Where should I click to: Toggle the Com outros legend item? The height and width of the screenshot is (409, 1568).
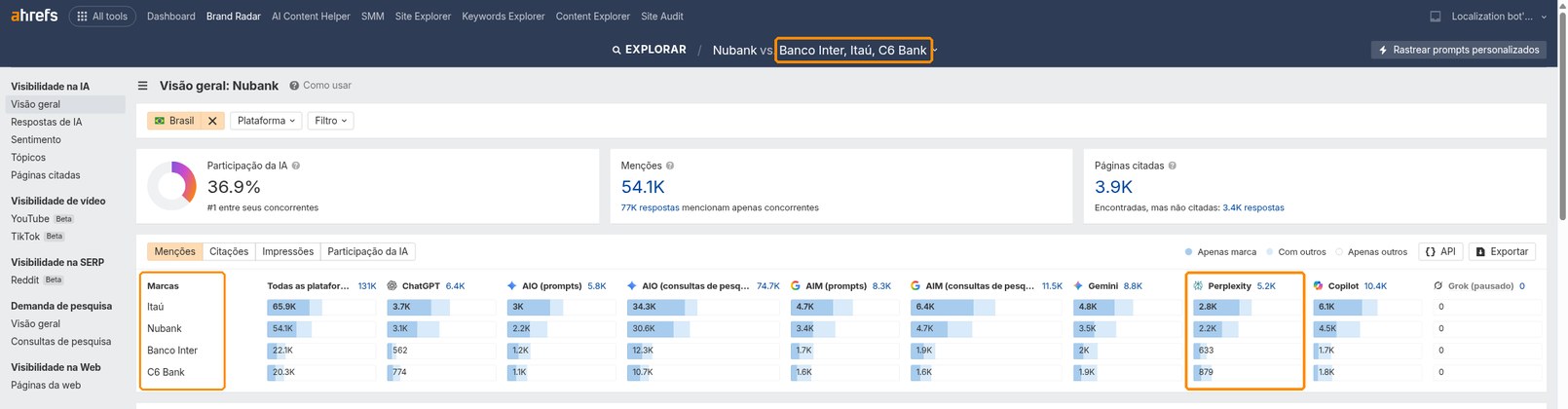point(1295,252)
